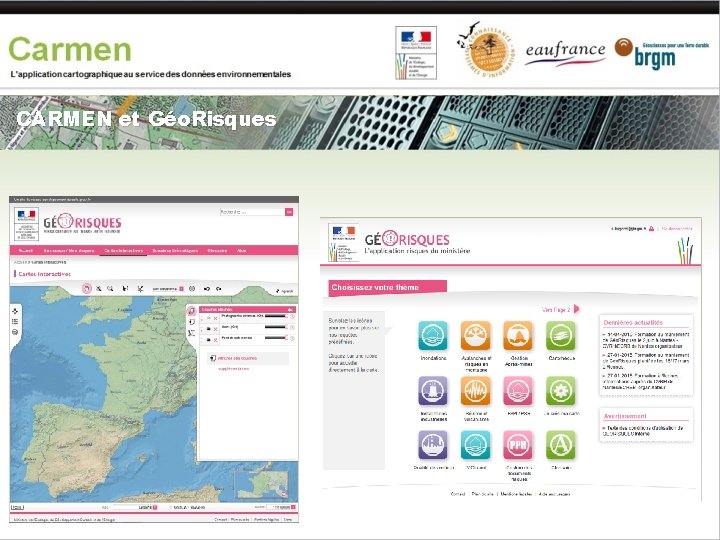Click the GéoRisques logo above the map
The image size is (720, 540).
pos(82,223)
